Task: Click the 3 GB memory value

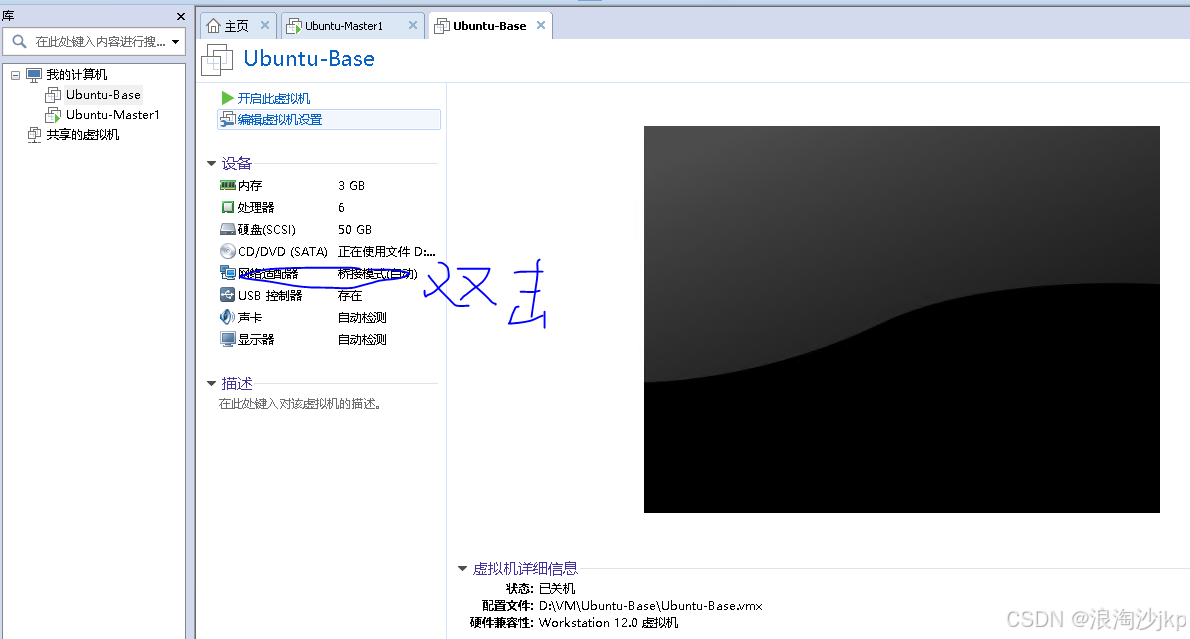Action: click(x=351, y=185)
